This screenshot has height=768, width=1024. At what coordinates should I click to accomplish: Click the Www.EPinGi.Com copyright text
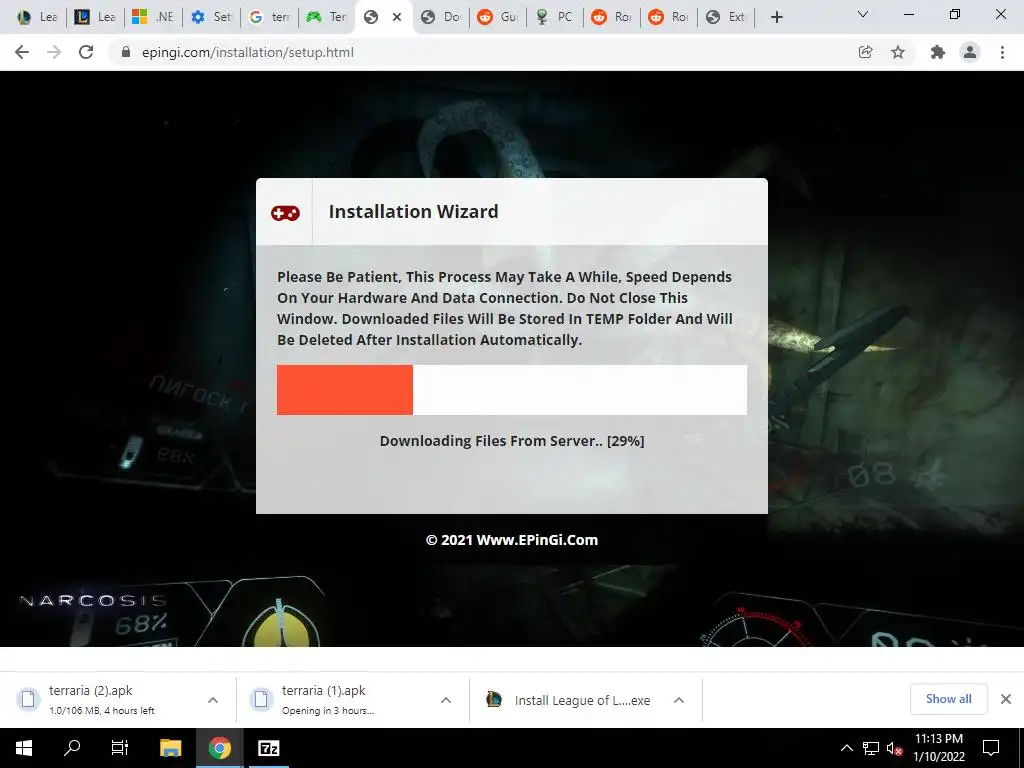click(x=511, y=540)
